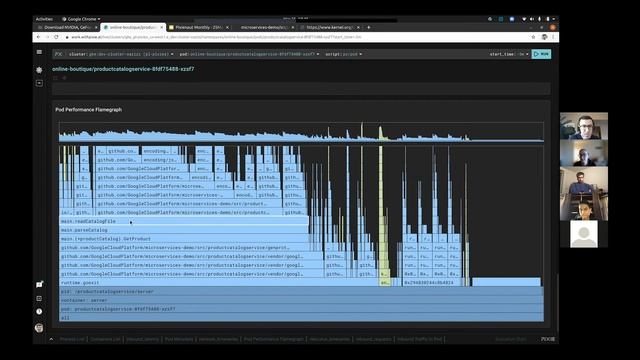Screen dimensions: 640x360
Task: Click the gear-shaped icon in the left sidebar
Action: point(39,70)
